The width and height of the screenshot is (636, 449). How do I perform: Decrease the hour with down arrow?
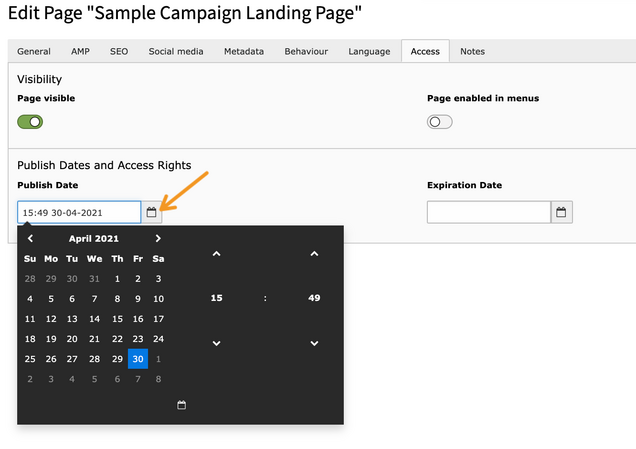(217, 343)
